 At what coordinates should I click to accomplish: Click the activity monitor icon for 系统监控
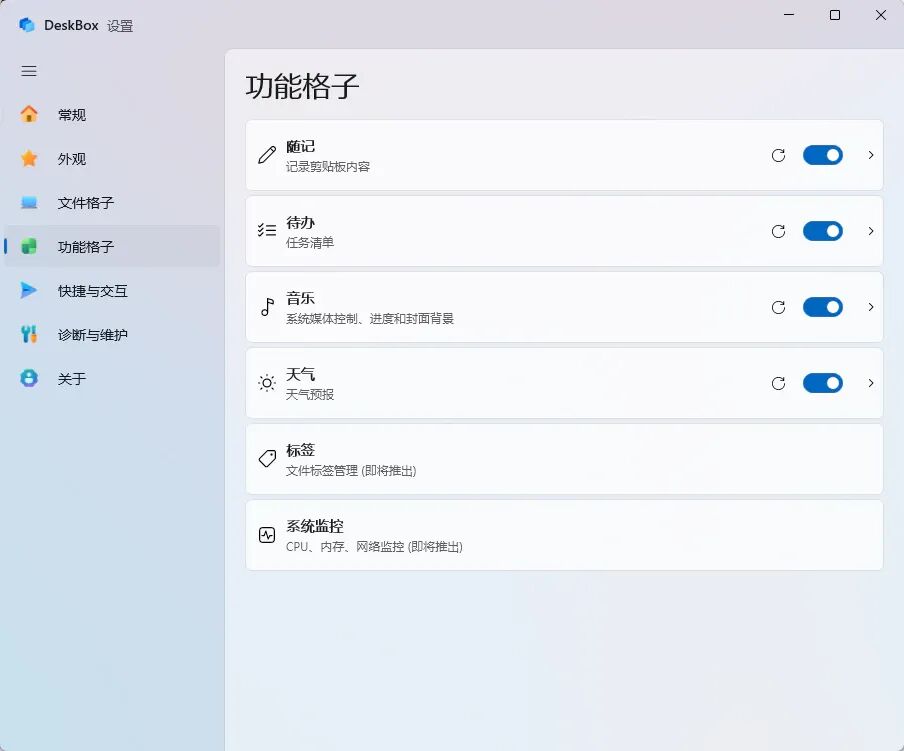[x=267, y=535]
